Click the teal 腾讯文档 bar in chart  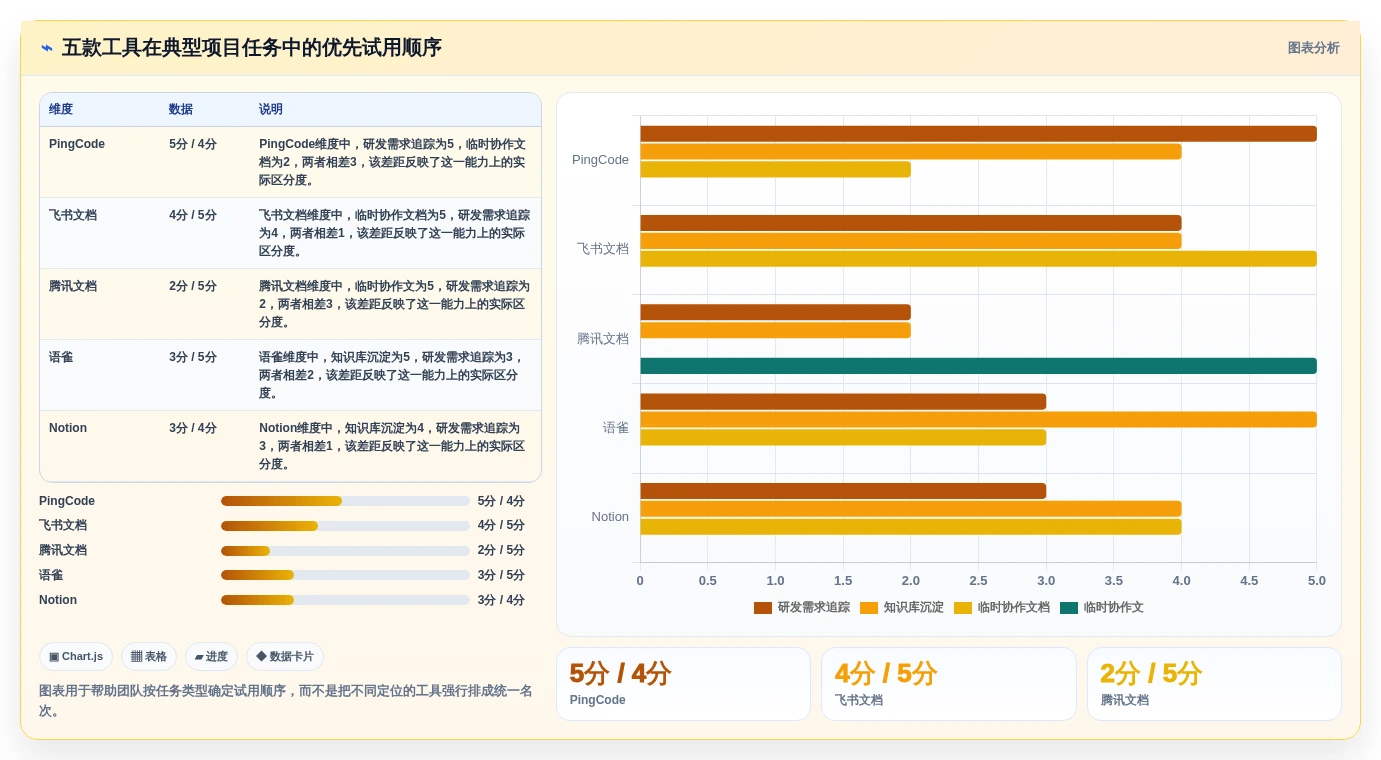pos(978,366)
